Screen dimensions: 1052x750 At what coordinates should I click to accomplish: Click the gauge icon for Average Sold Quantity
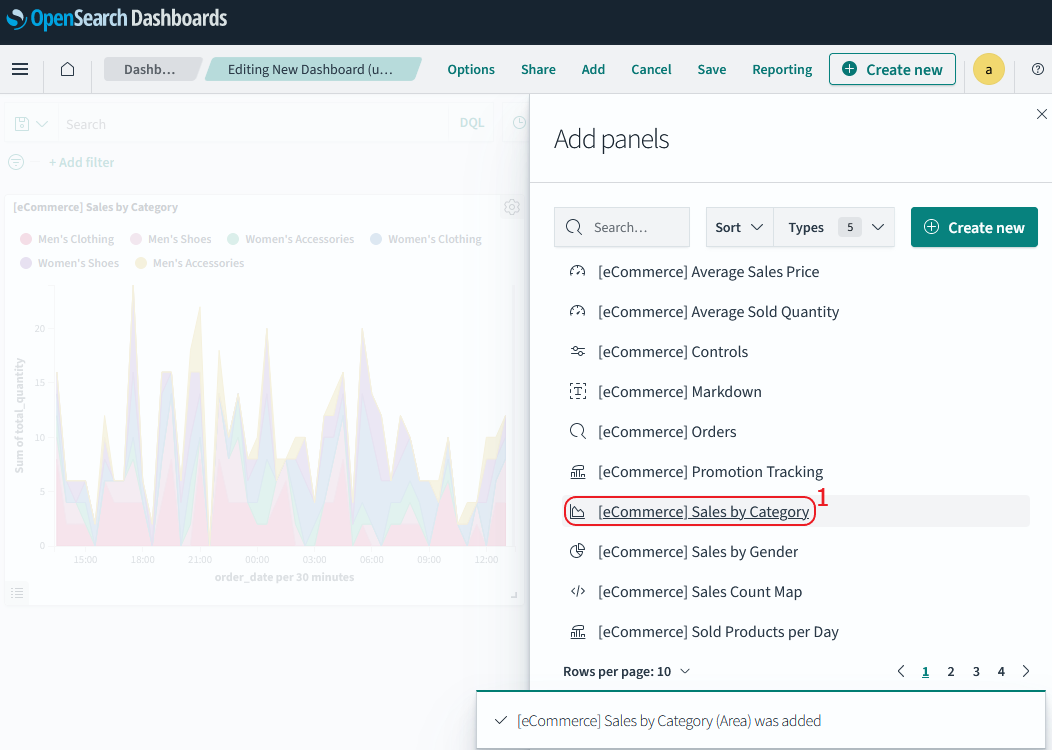point(578,311)
